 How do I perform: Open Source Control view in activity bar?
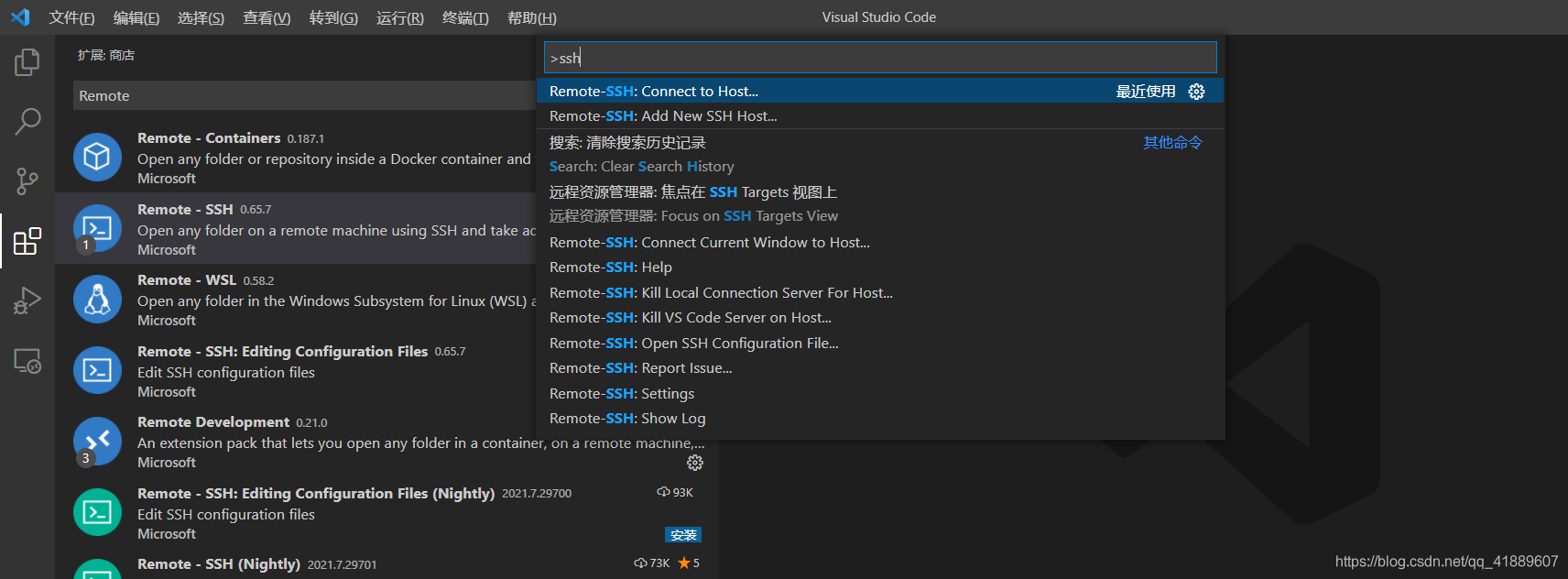pyautogui.click(x=27, y=180)
